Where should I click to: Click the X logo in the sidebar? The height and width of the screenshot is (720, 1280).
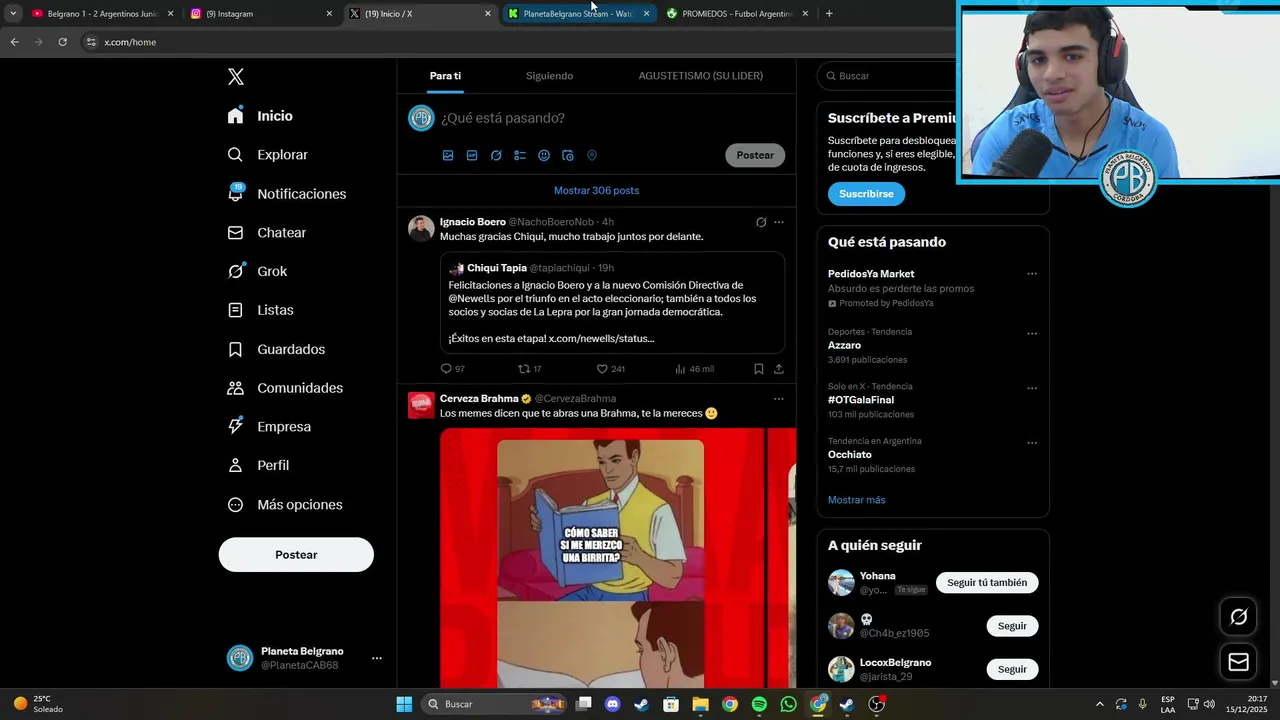pyautogui.click(x=236, y=77)
